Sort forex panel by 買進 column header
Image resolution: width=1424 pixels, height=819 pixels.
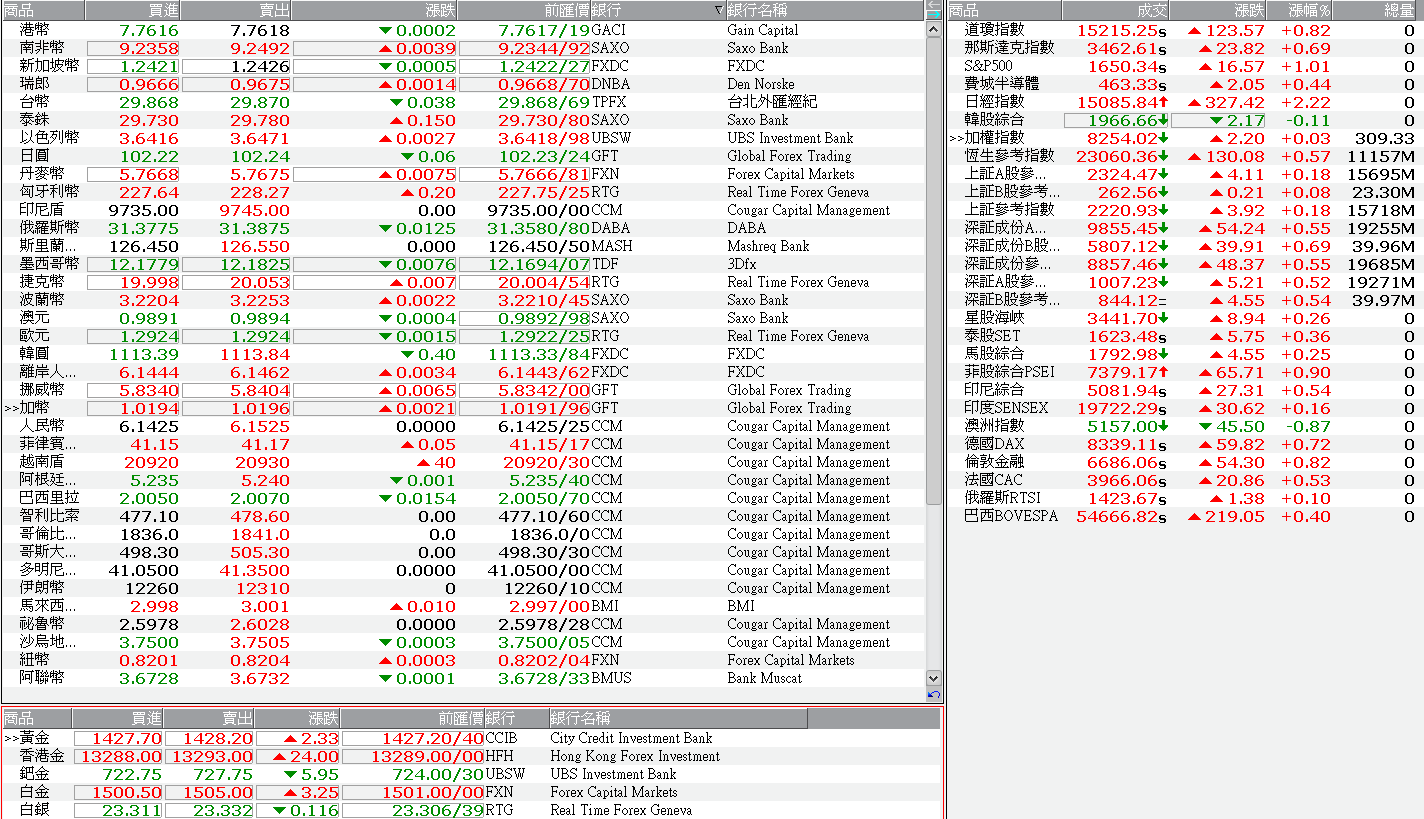pyautogui.click(x=133, y=10)
